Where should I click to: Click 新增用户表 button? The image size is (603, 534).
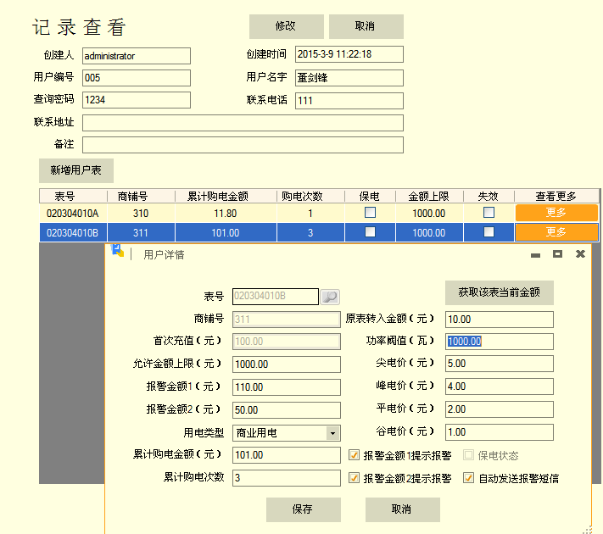pyautogui.click(x=76, y=170)
